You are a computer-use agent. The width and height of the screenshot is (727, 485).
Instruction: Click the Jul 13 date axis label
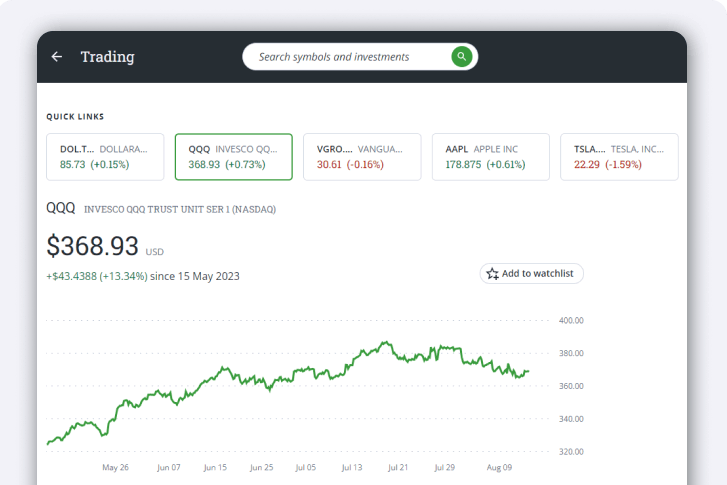point(352,467)
